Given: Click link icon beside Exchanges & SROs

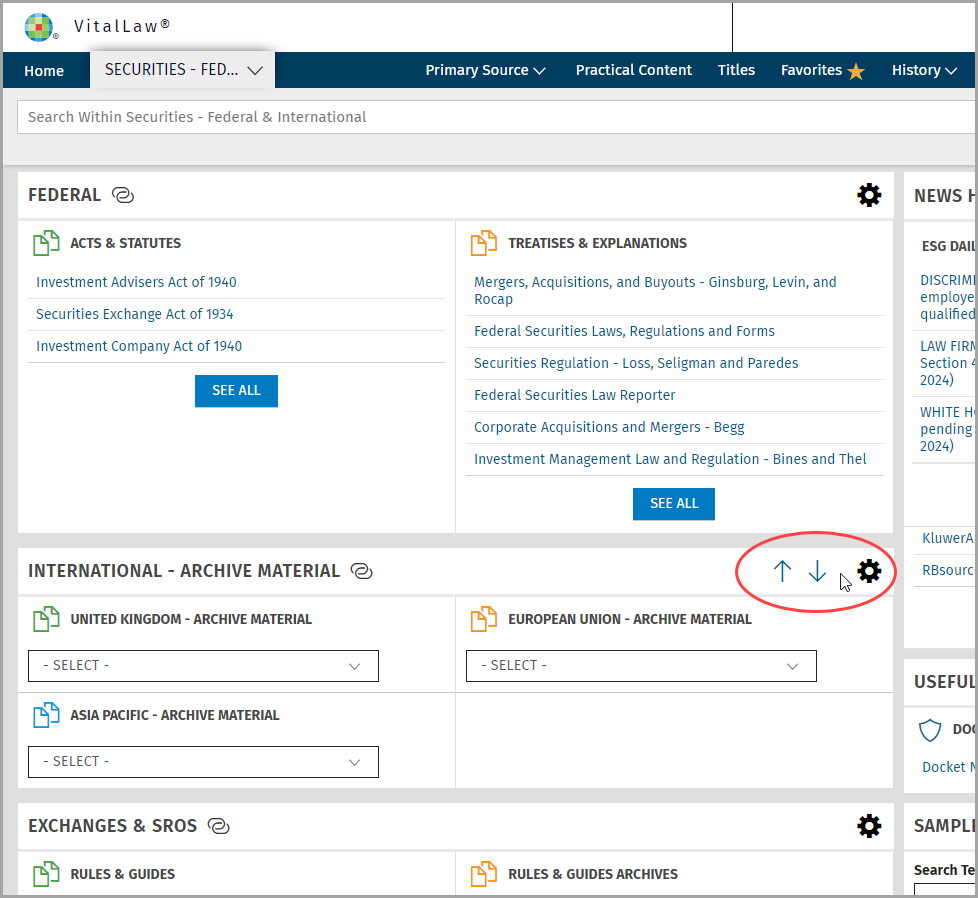Looking at the screenshot, I should tap(218, 826).
